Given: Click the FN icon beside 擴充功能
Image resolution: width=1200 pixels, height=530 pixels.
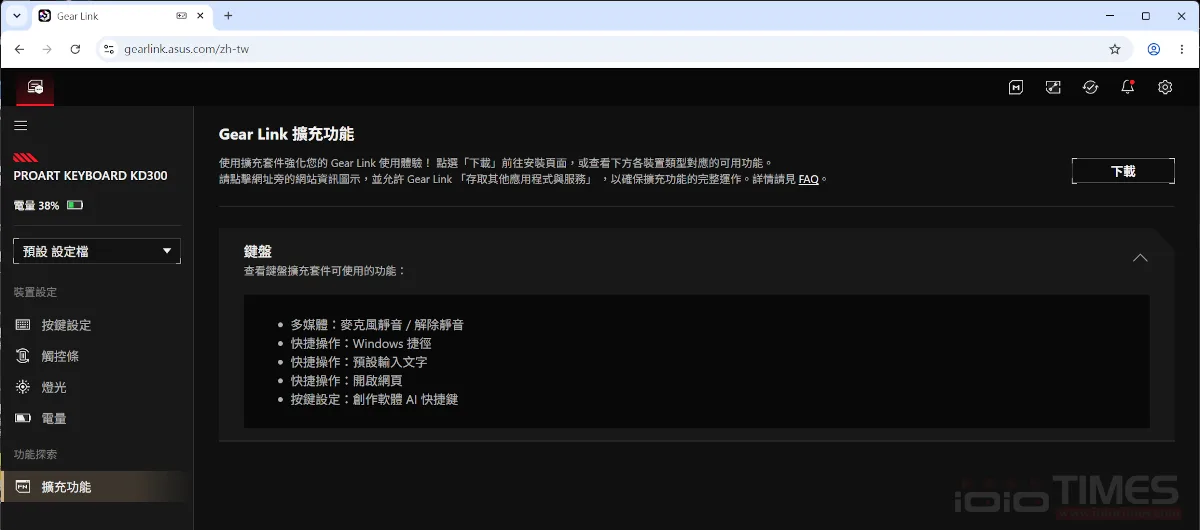Looking at the screenshot, I should pyautogui.click(x=23, y=487).
